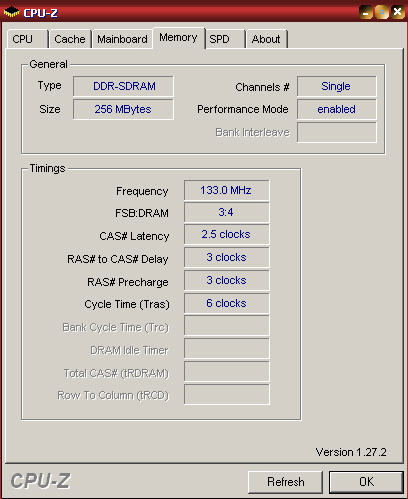Select the 256 MBytes size value

click(x=123, y=109)
